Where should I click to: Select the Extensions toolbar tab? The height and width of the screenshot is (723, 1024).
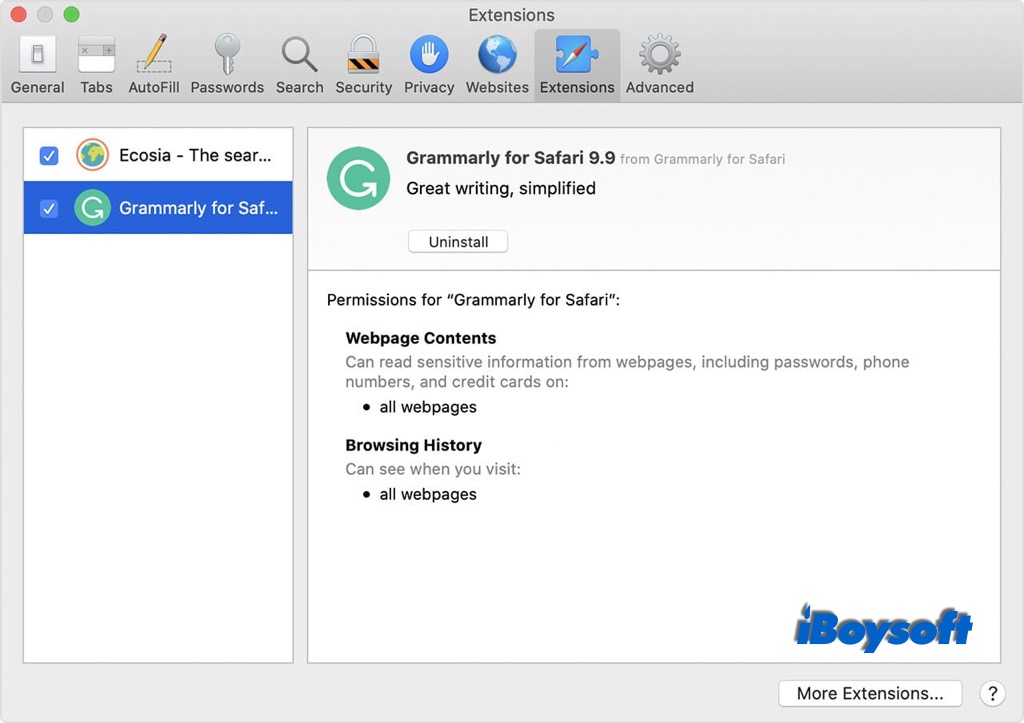click(577, 64)
